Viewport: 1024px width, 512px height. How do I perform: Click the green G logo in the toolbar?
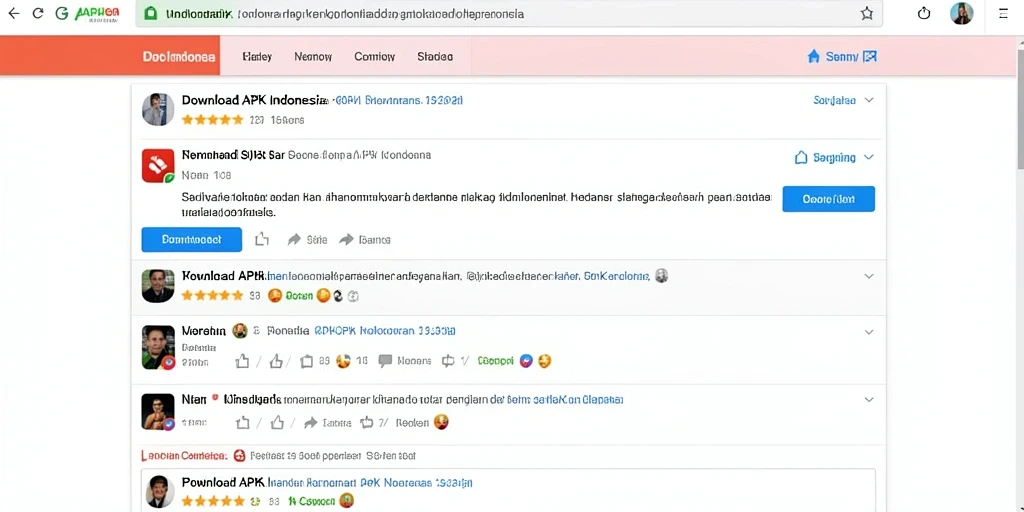click(x=62, y=13)
